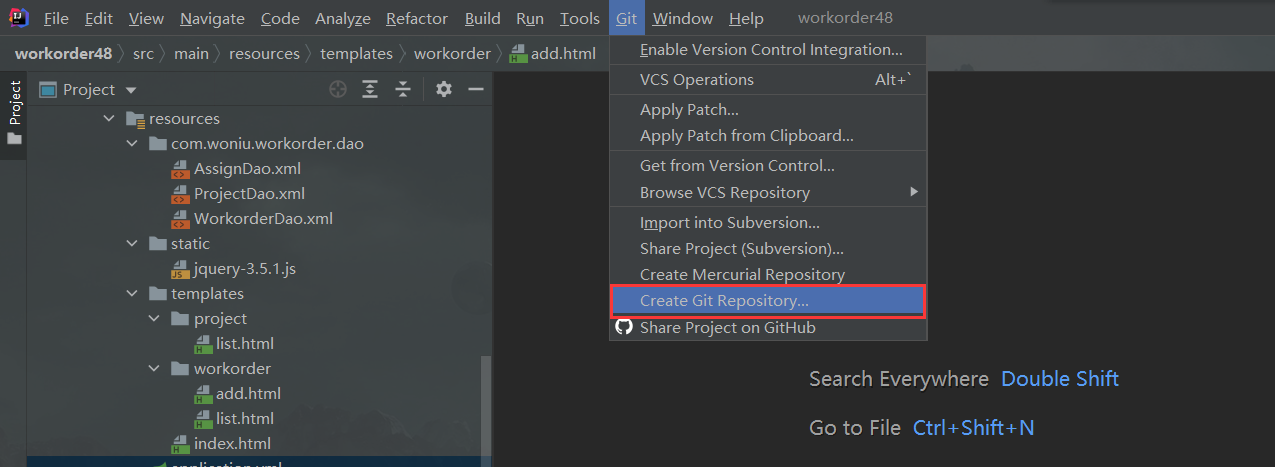Viewport: 1275px width, 467px height.
Task: Click the locate target icon in Project panel
Action: 337,90
